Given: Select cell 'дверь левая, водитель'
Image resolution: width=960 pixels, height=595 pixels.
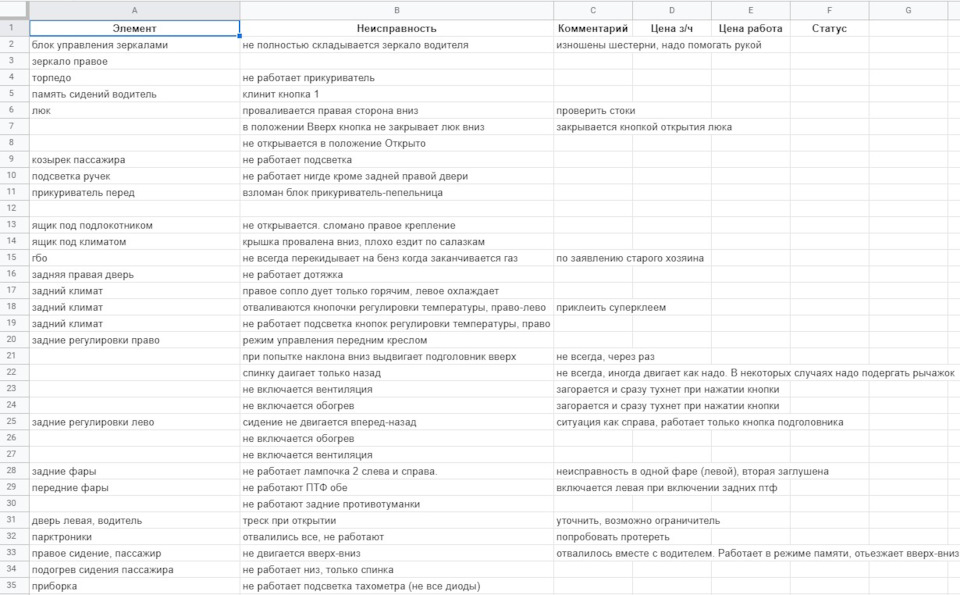Looking at the screenshot, I should [135, 520].
